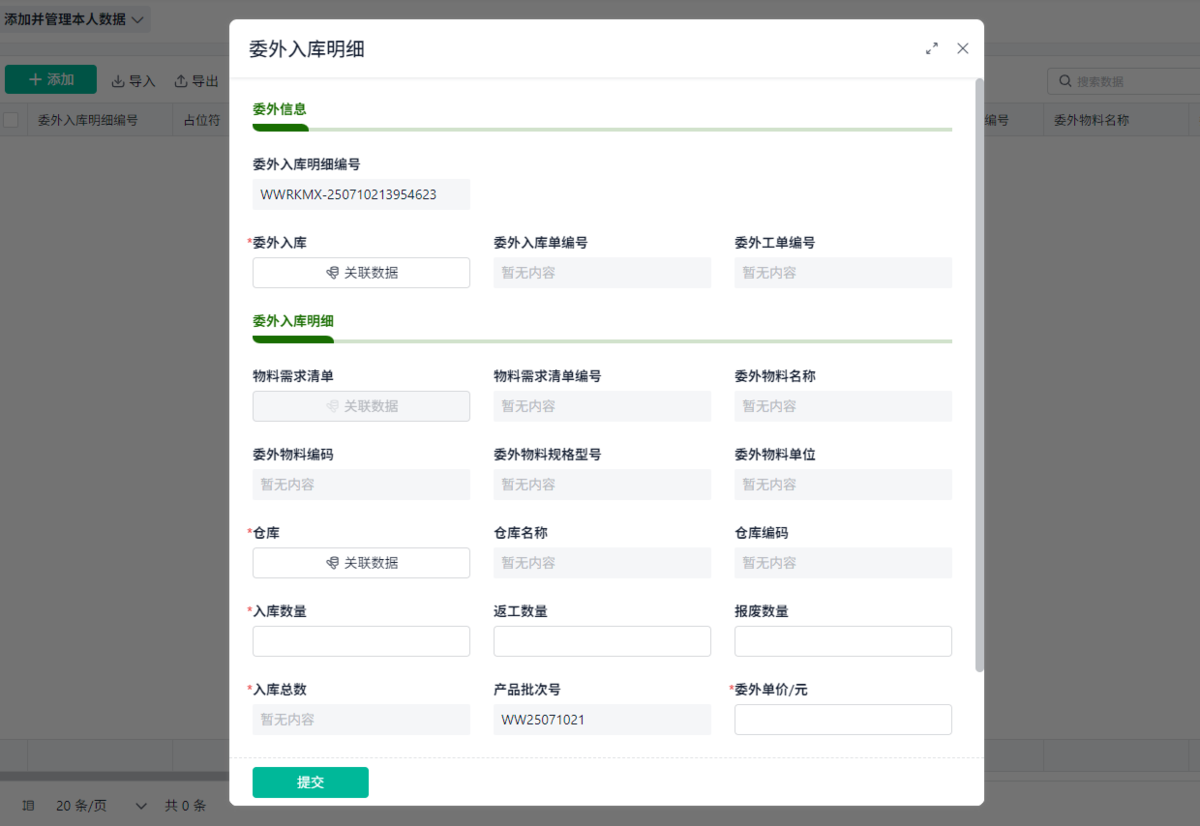Click the search magnifier icon
Image resolution: width=1200 pixels, height=826 pixels.
tap(1065, 81)
